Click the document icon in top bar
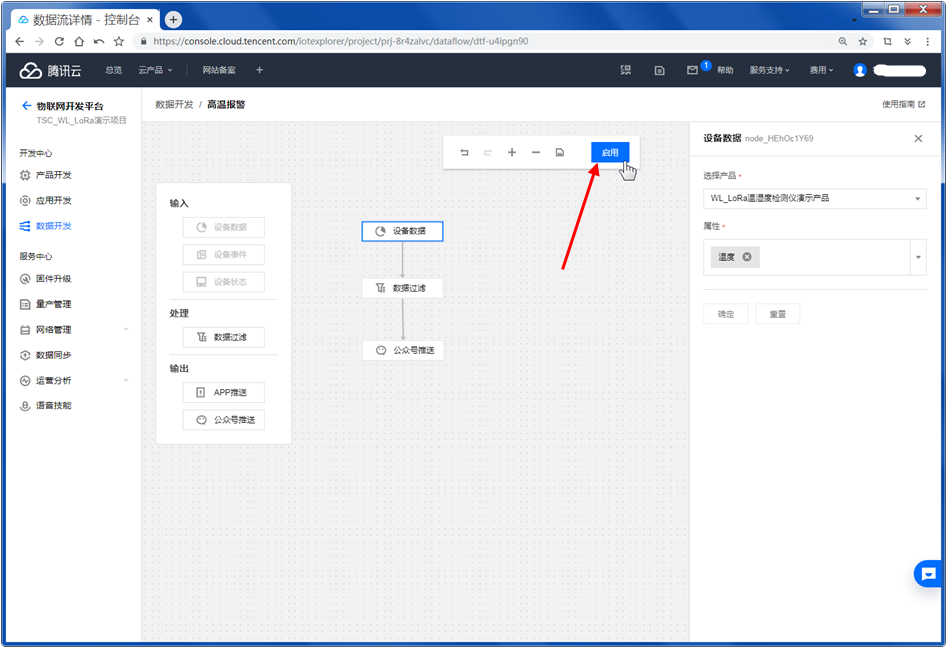 coord(660,71)
